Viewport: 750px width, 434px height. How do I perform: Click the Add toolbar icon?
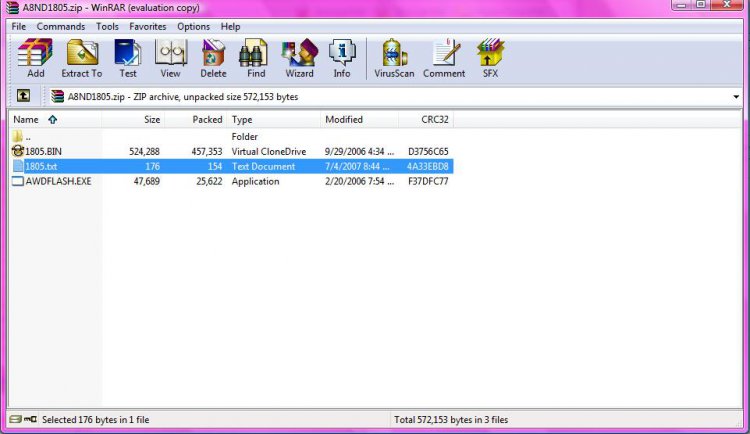pyautogui.click(x=35, y=58)
